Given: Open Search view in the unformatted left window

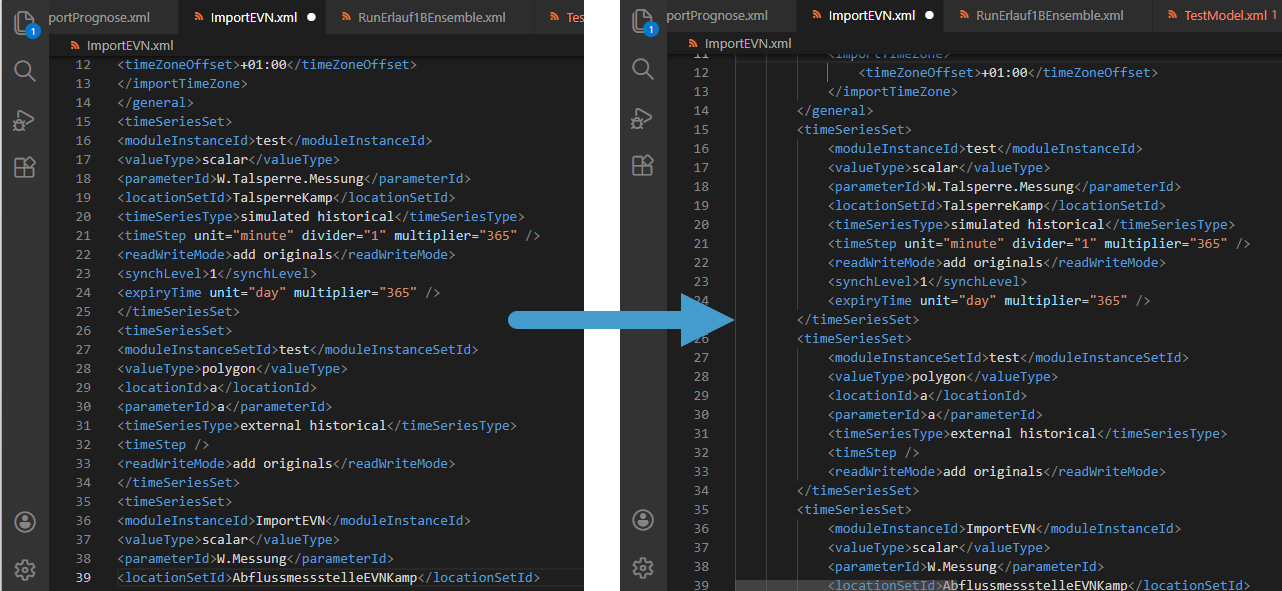Looking at the screenshot, I should click(25, 70).
